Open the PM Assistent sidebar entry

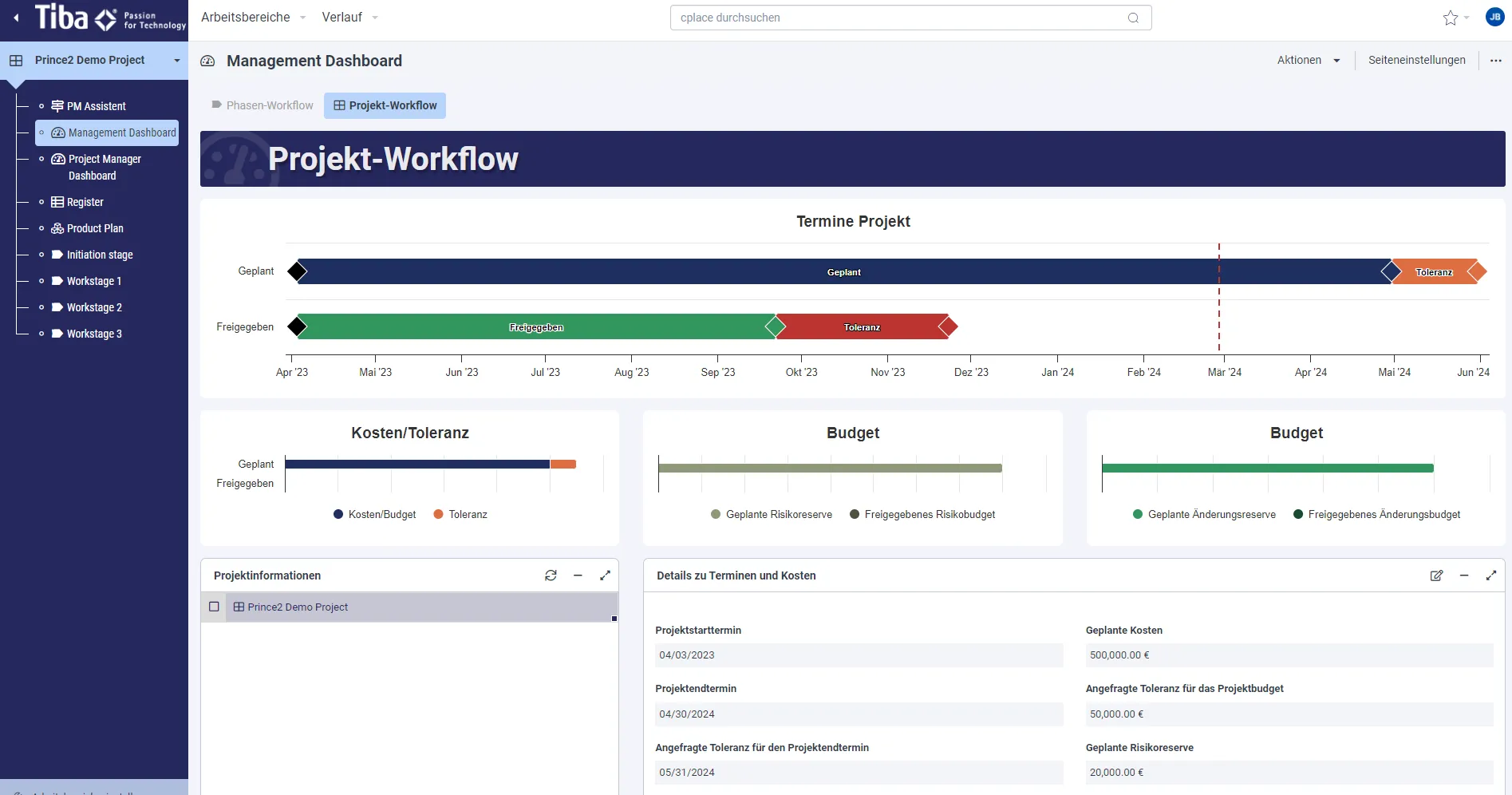coord(96,105)
